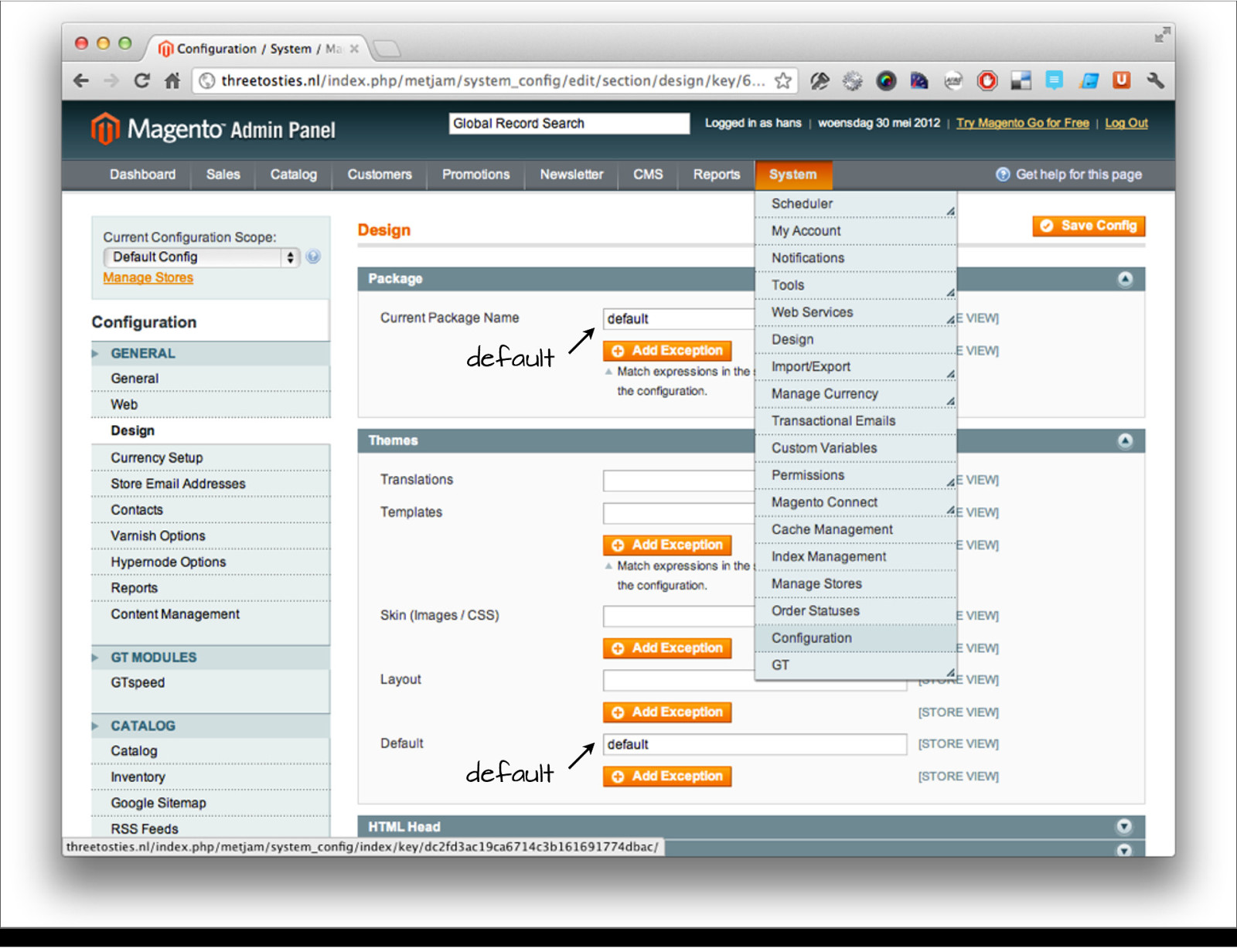The width and height of the screenshot is (1237, 952).
Task: Open the Default Config scope dropdown
Action: click(x=201, y=257)
